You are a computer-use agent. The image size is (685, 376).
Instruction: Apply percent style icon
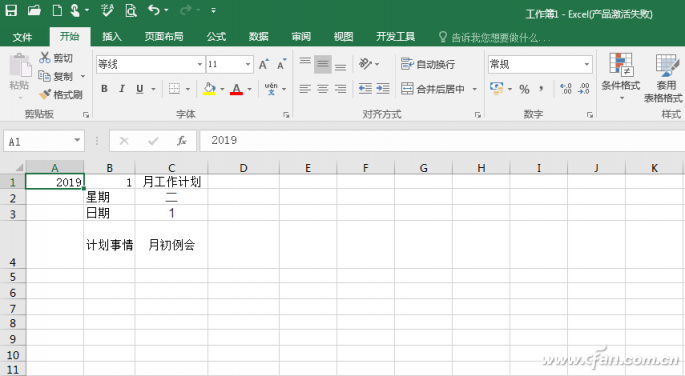[x=524, y=89]
